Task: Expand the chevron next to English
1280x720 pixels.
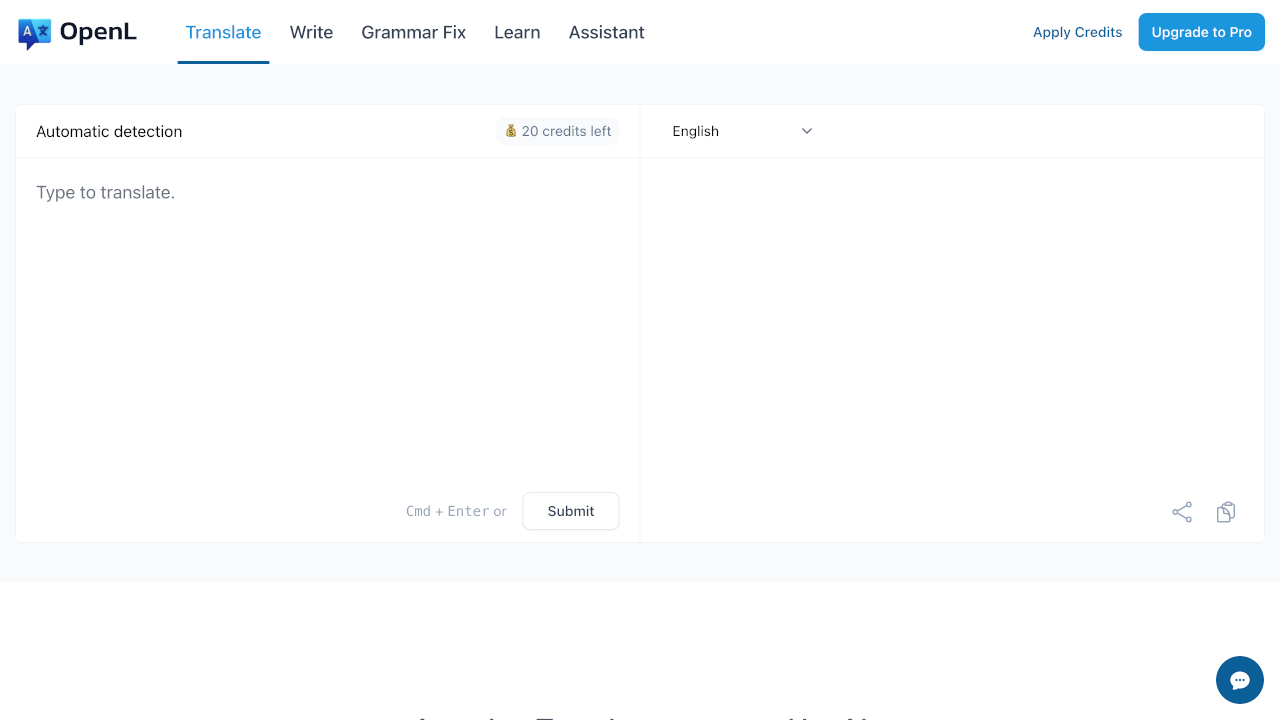Action: (806, 131)
